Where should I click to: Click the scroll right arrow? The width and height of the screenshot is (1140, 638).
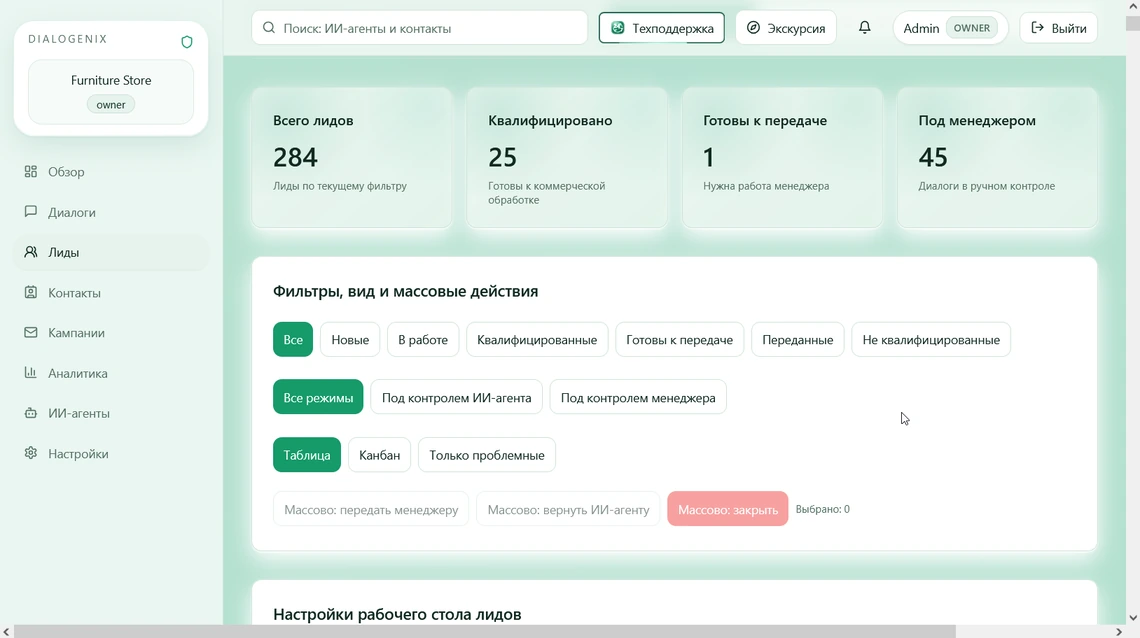(1119, 631)
